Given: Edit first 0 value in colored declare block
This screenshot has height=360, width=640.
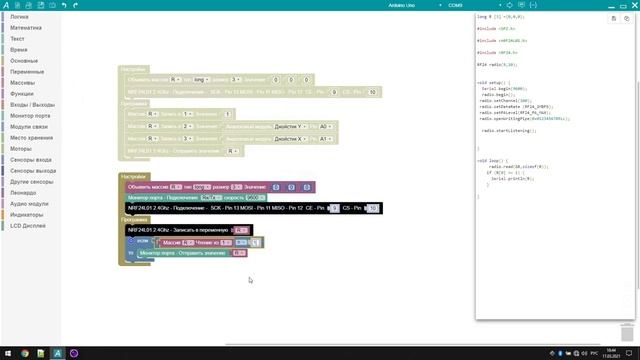Looking at the screenshot, I should click(x=276, y=187).
